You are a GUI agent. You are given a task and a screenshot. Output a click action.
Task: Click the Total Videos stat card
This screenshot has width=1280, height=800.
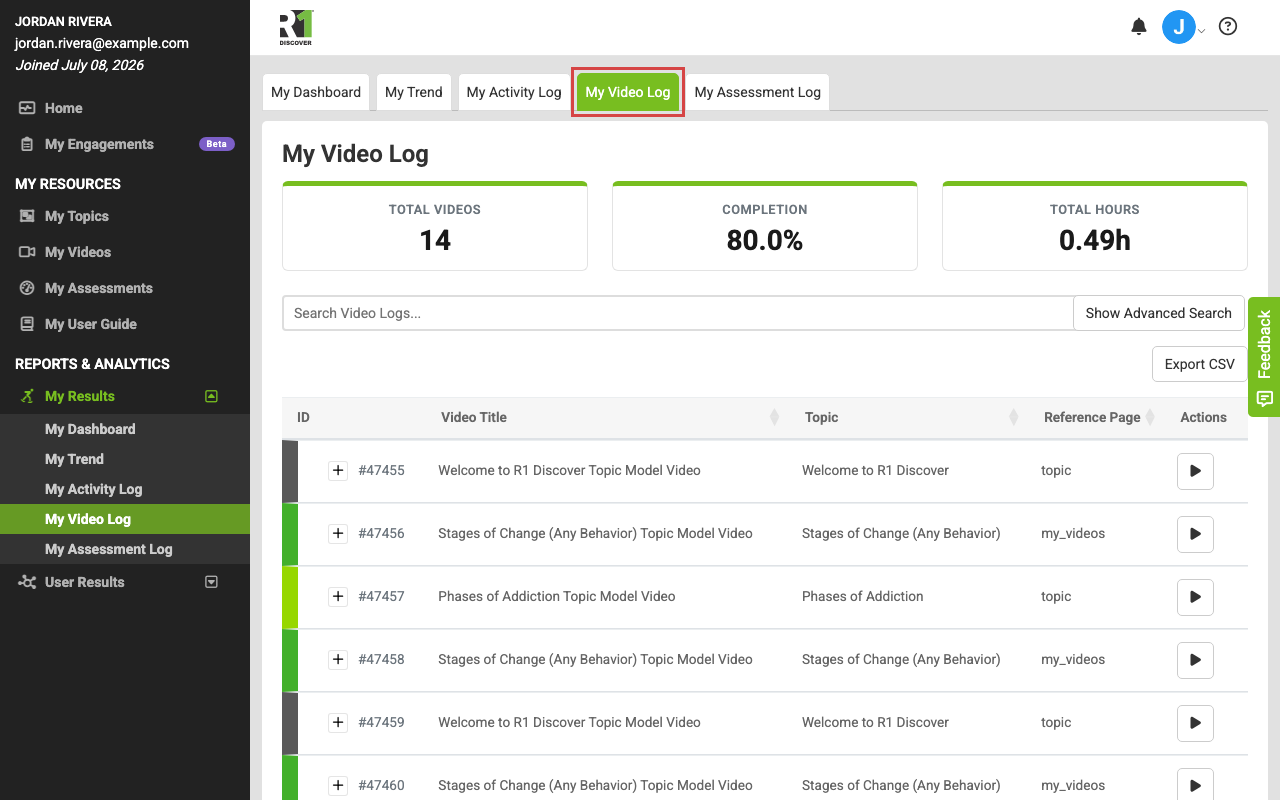pyautogui.click(x=435, y=226)
